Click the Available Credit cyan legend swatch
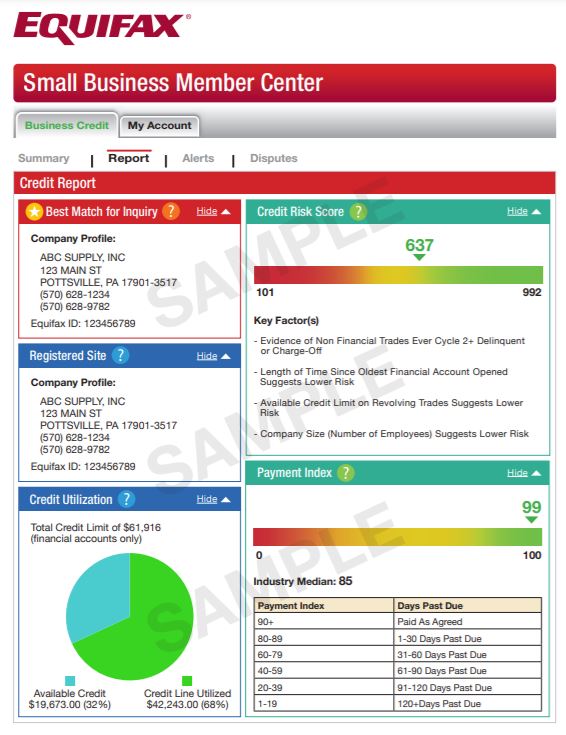The width and height of the screenshot is (566, 735). tap(70, 681)
